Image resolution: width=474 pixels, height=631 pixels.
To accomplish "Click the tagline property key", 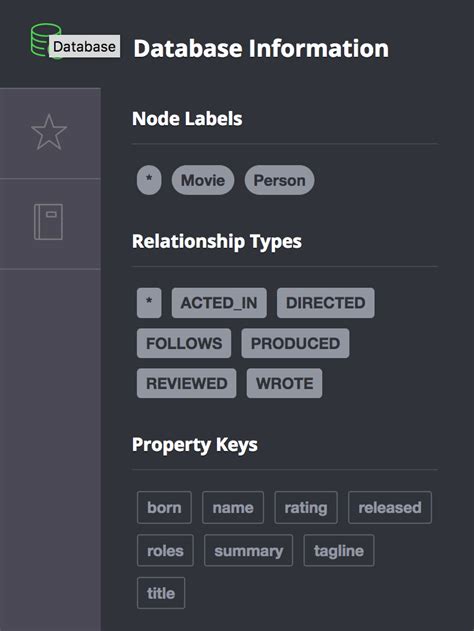I will [339, 551].
